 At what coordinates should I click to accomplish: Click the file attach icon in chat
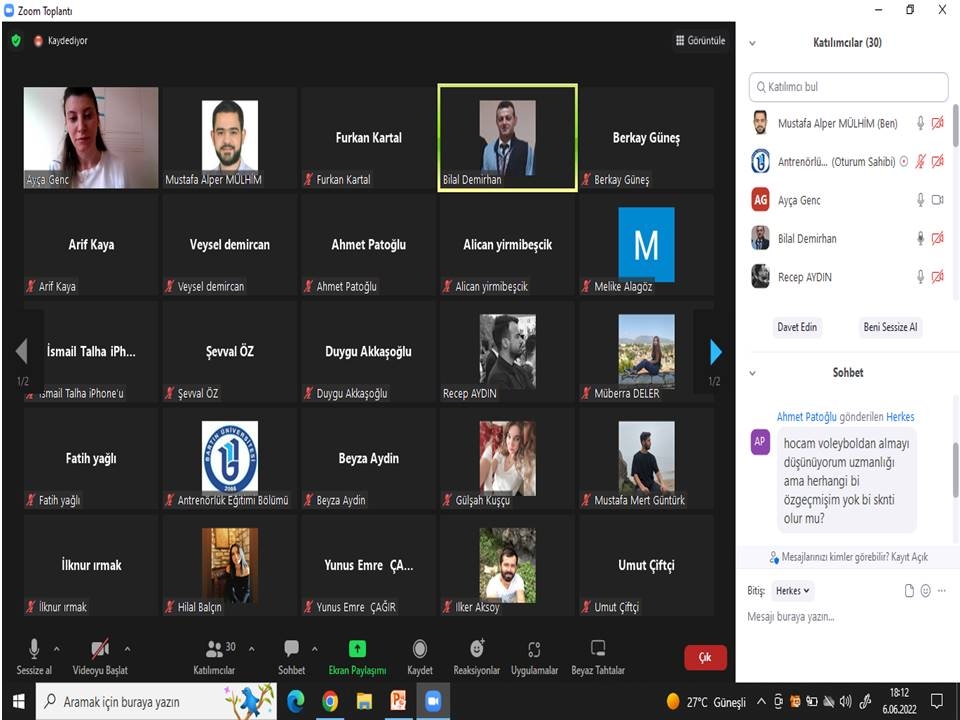click(909, 591)
